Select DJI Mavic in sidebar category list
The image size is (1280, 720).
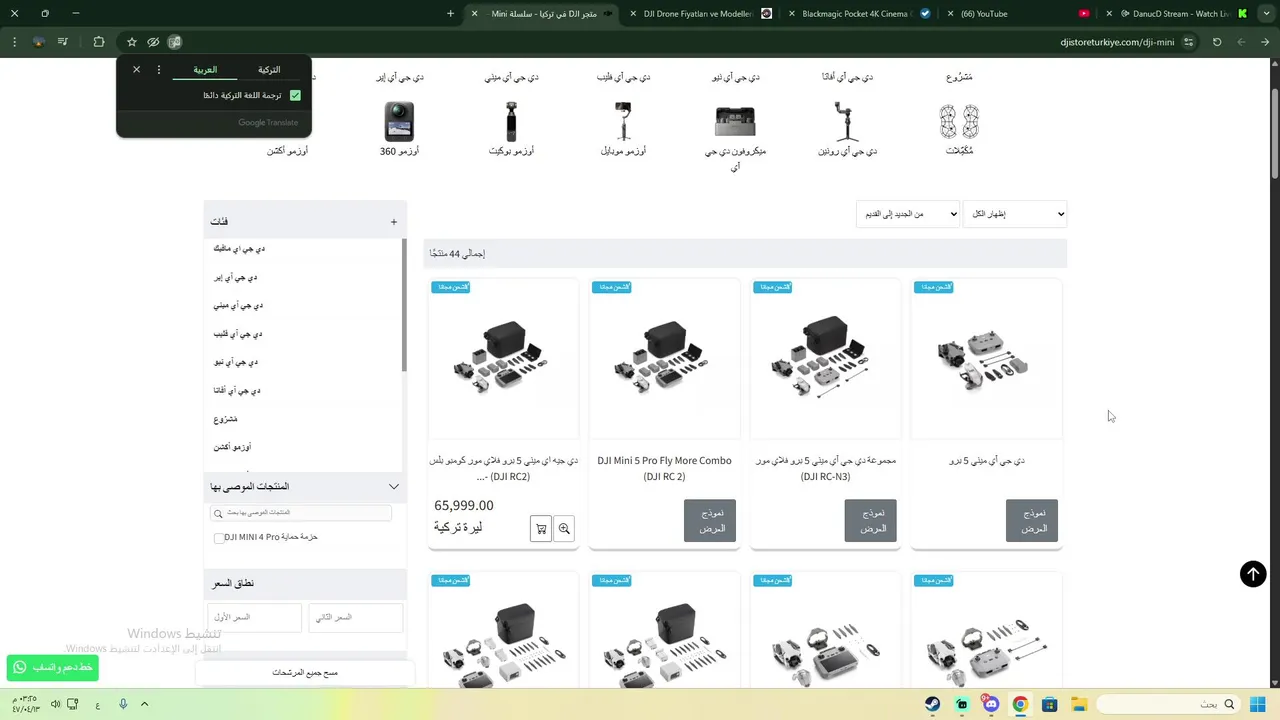[x=239, y=249]
